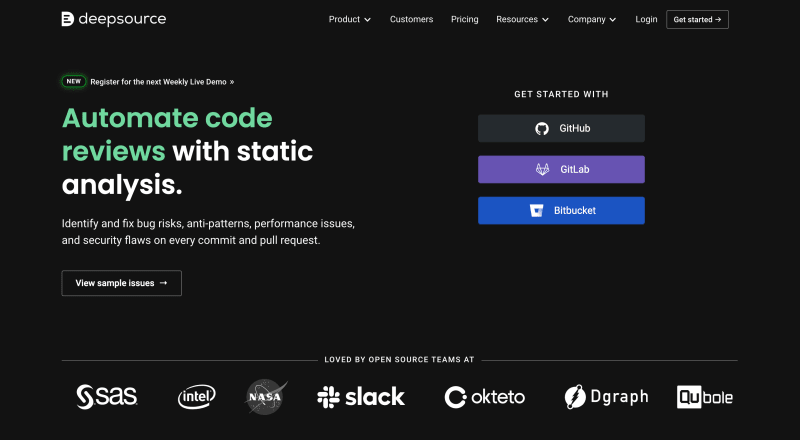This screenshot has height=440, width=800.
Task: Get started with Bitbucket button
Action: [x=561, y=210]
